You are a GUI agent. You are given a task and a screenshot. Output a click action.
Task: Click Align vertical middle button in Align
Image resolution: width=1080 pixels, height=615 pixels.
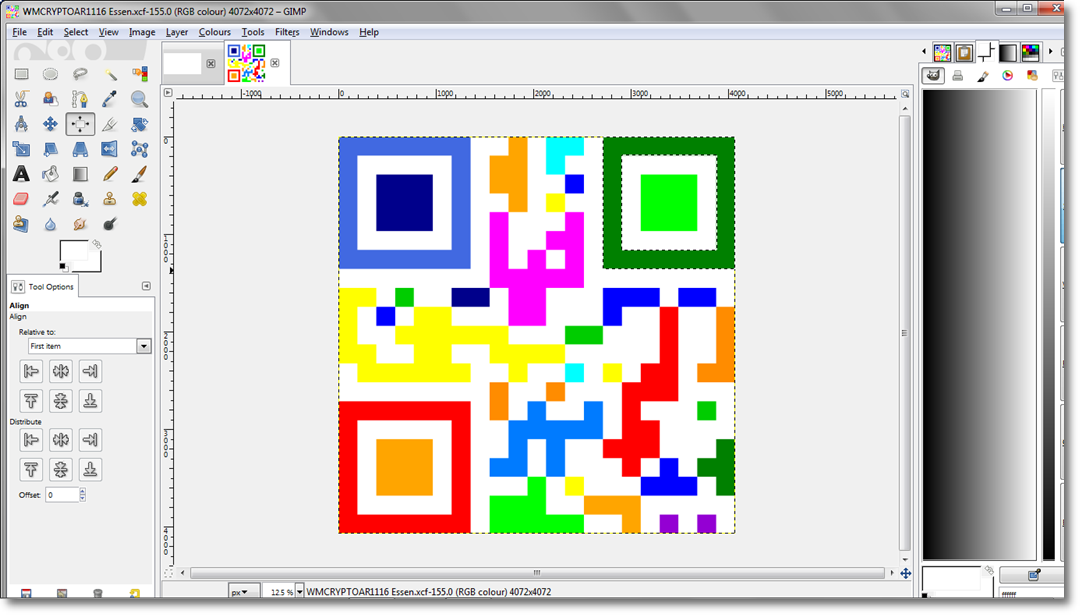point(61,401)
